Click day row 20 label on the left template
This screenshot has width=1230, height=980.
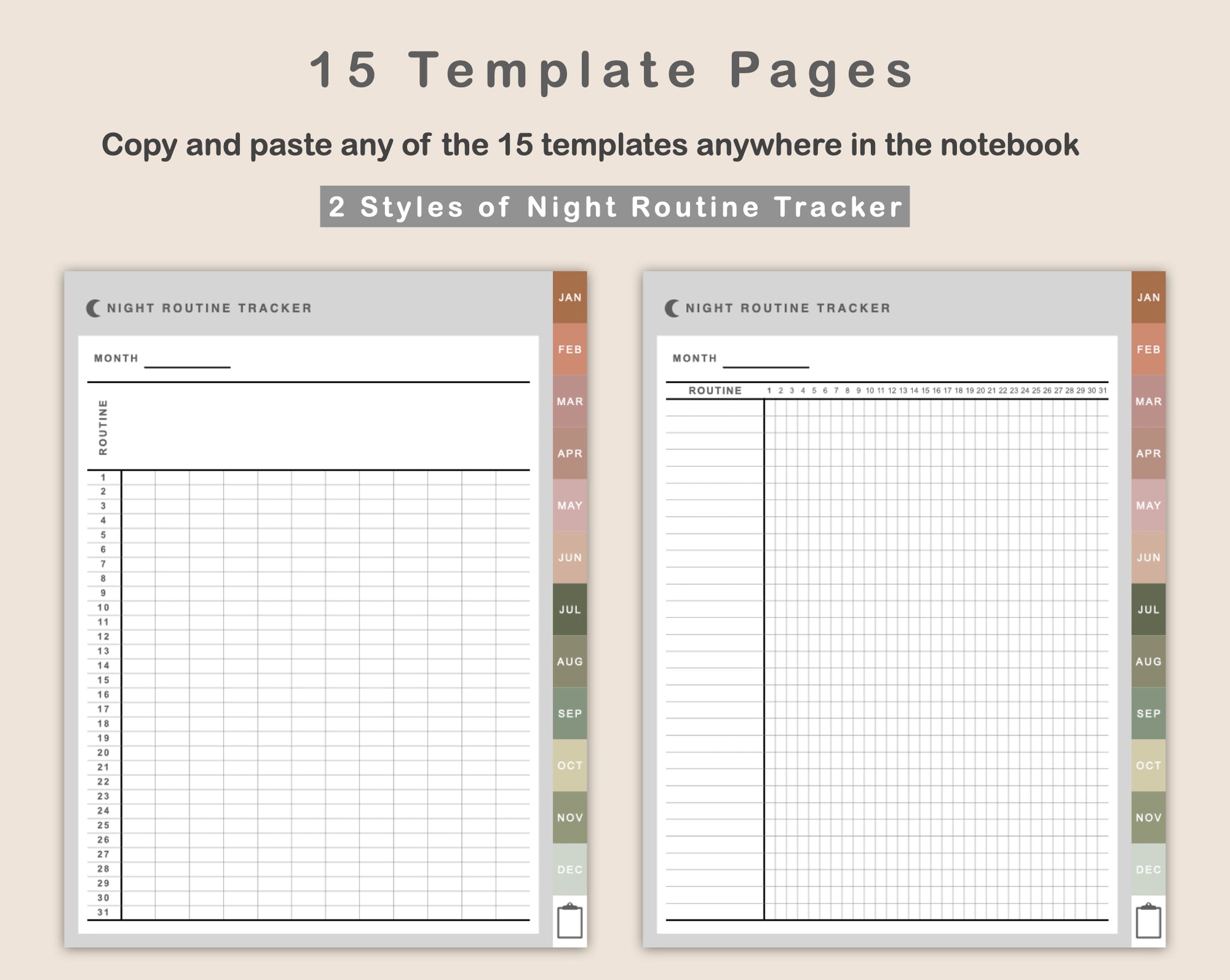click(103, 753)
